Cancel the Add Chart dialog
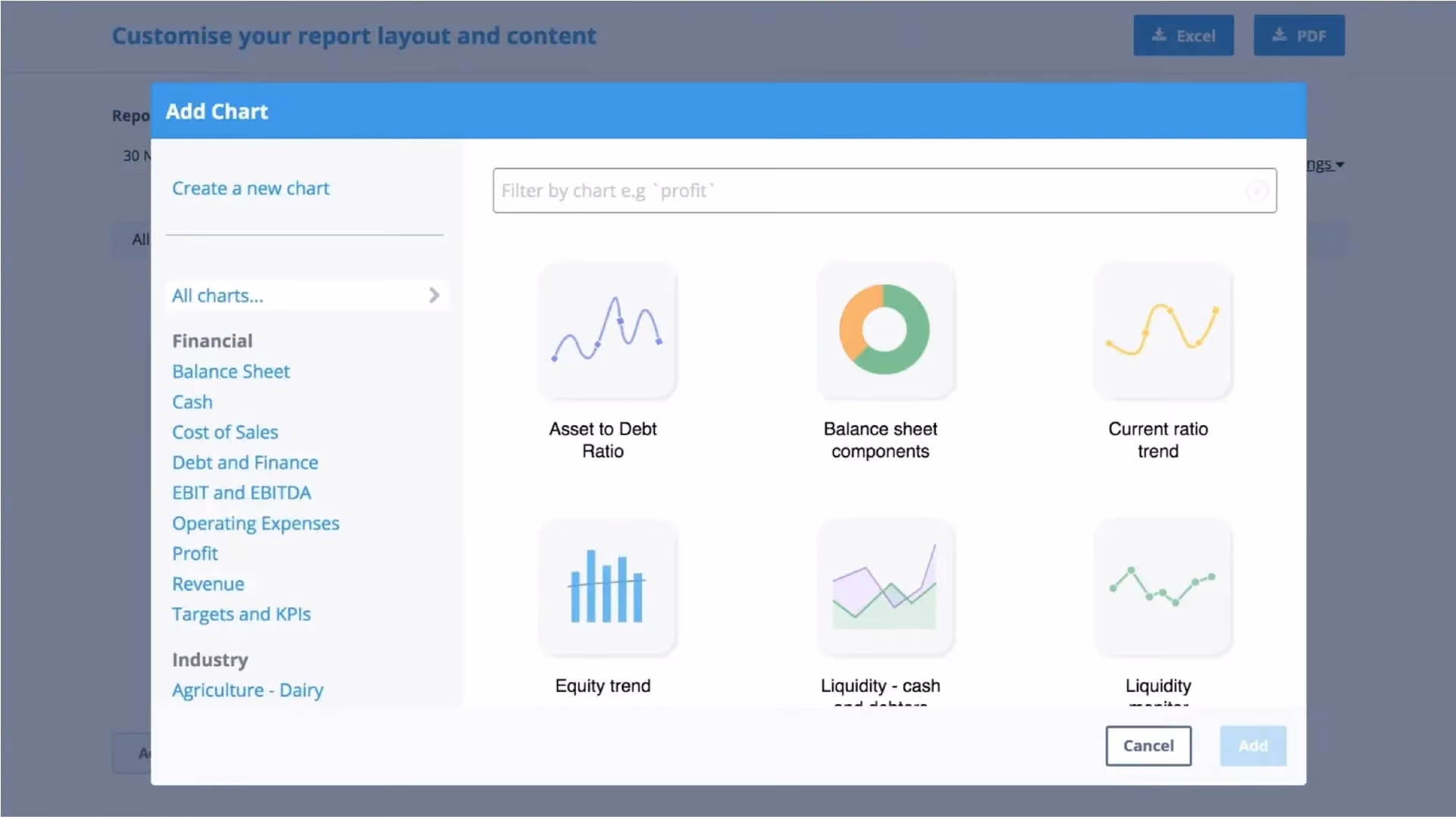The image size is (1456, 817). click(1148, 746)
